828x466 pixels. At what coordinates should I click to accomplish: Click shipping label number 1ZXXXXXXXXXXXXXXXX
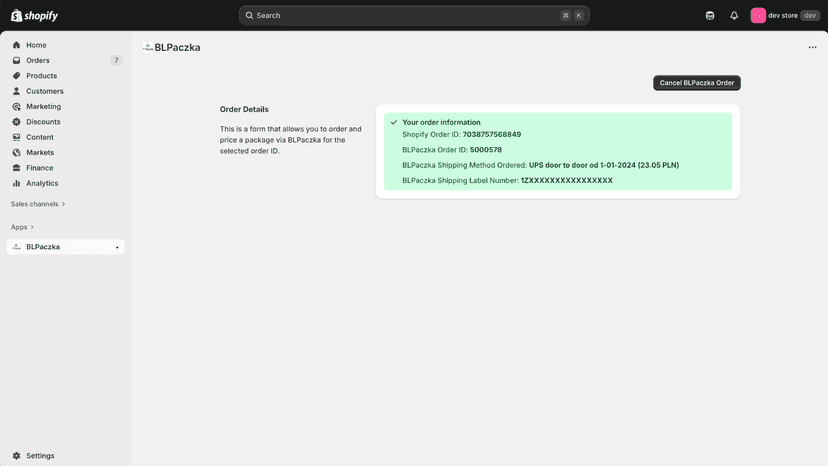point(567,180)
